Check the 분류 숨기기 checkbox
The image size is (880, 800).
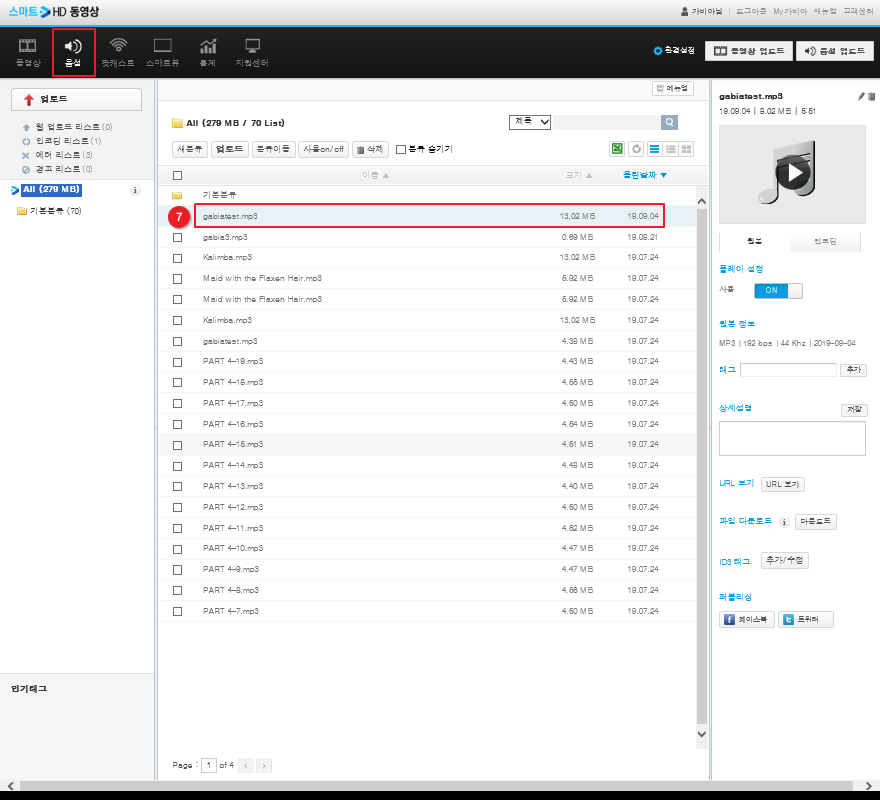pyautogui.click(x=401, y=149)
